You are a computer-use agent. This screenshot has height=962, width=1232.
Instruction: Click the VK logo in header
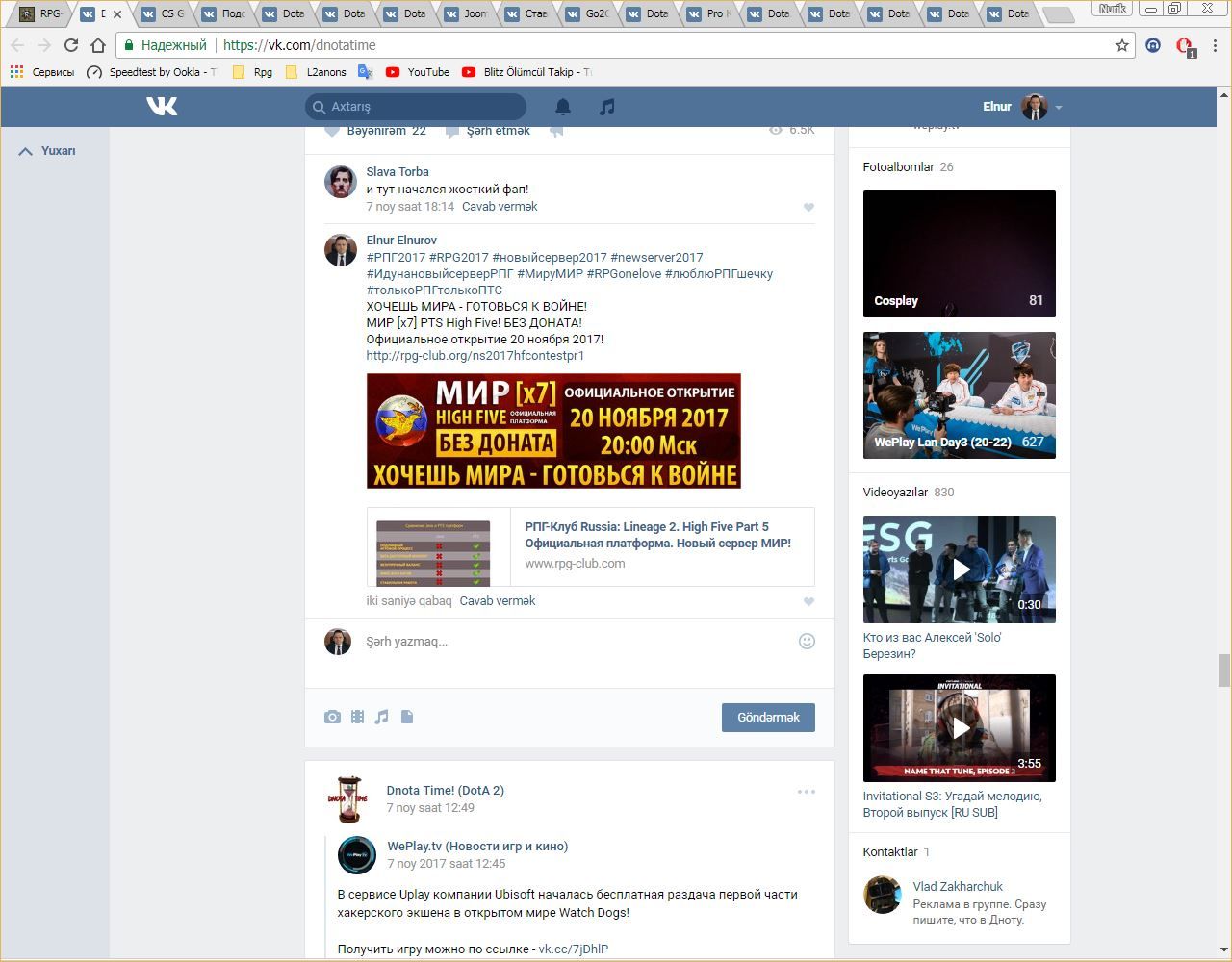click(162, 107)
